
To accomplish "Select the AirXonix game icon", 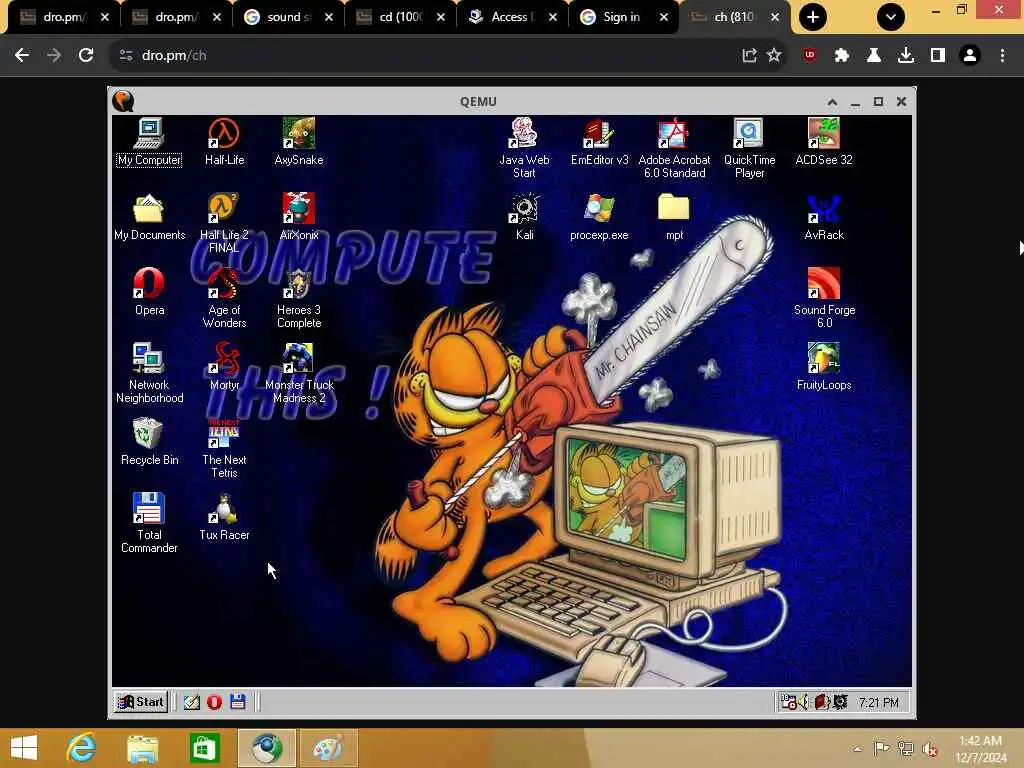I will pos(298,217).
